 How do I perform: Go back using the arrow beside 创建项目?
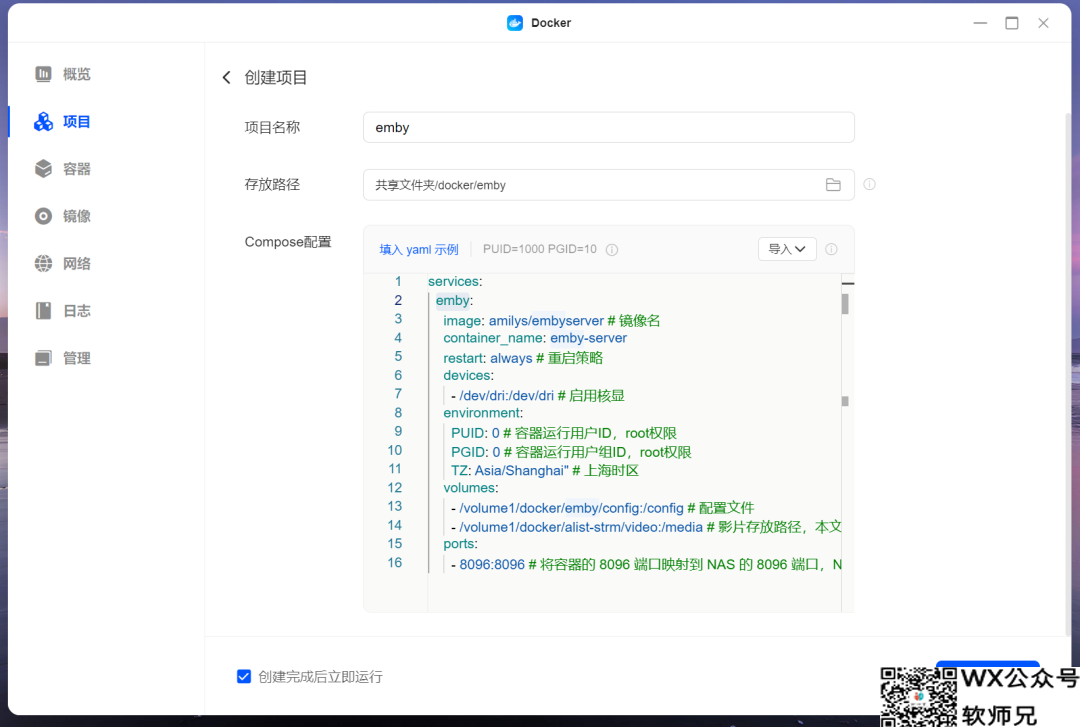[227, 78]
